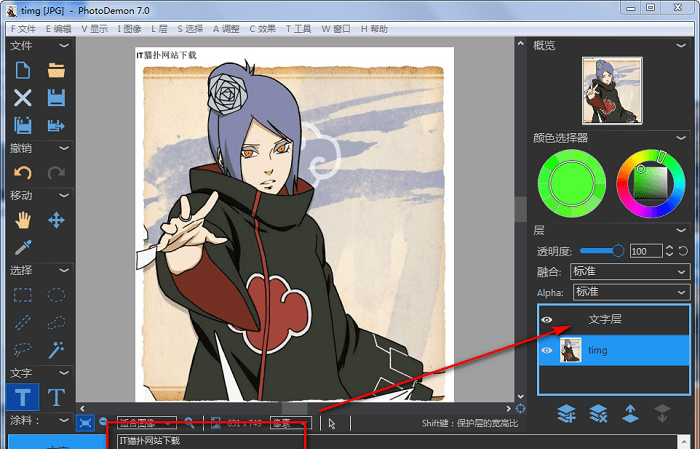Click the Undo arrow icon
This screenshot has height=466, width=700.
pos(22,172)
